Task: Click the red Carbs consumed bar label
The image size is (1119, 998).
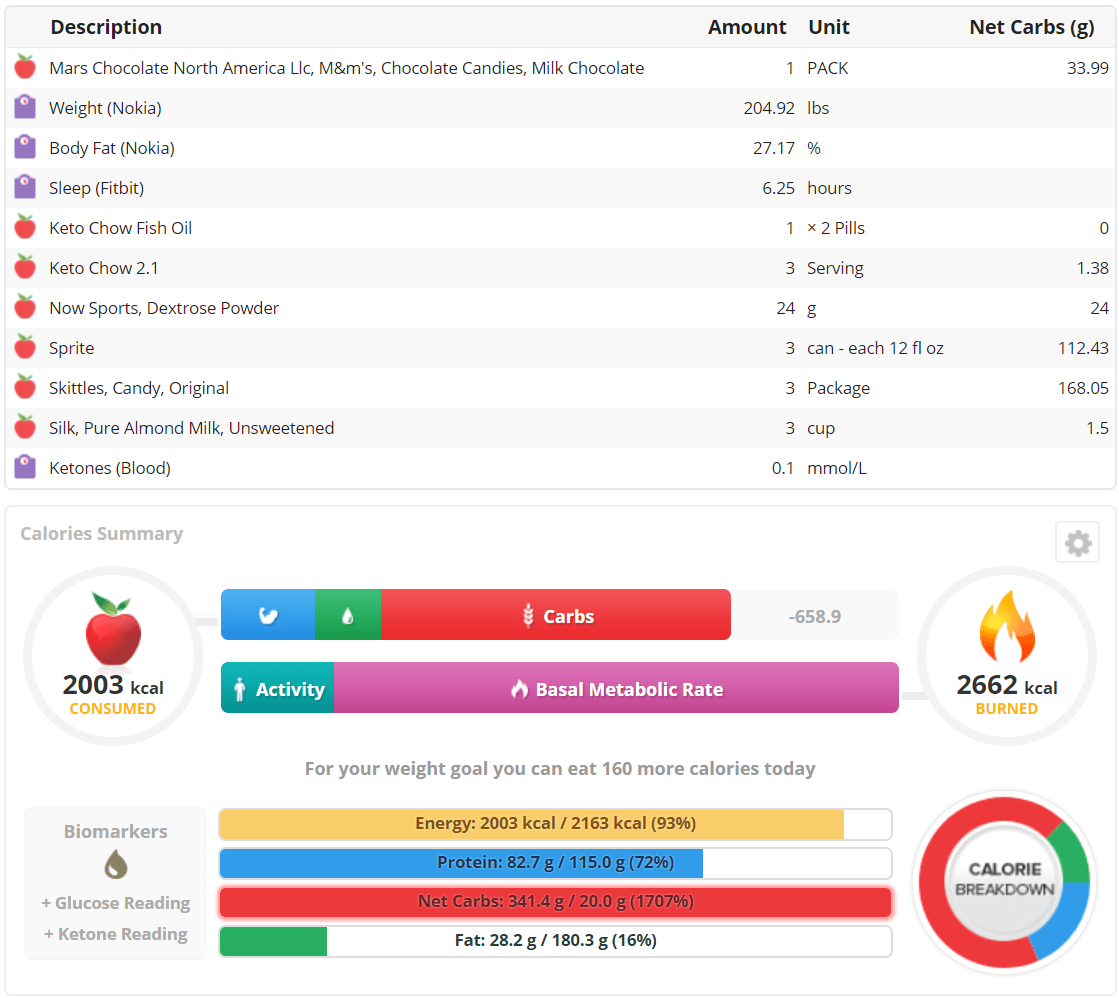Action: tap(569, 616)
